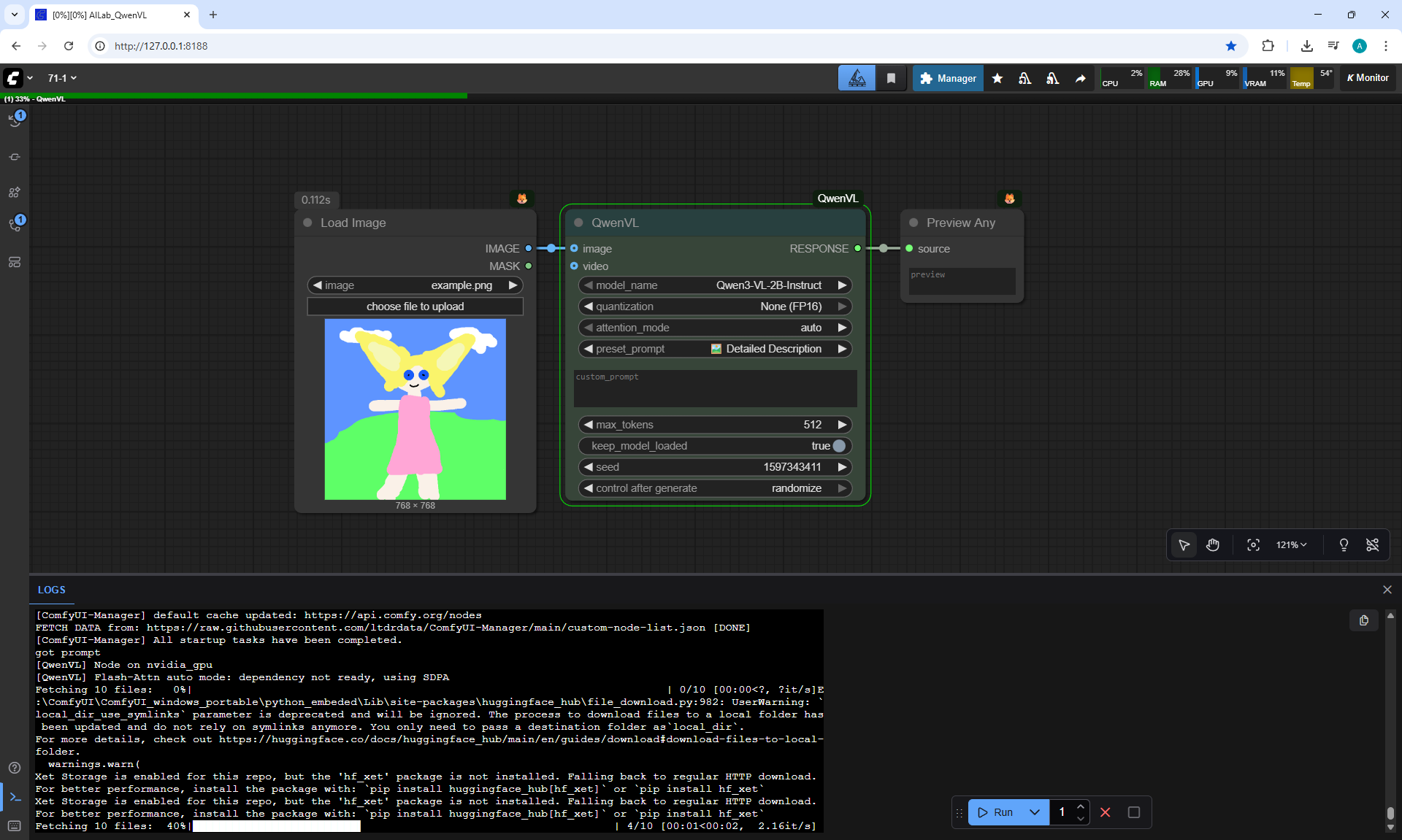Open the ComfyUI Manager

(948, 78)
